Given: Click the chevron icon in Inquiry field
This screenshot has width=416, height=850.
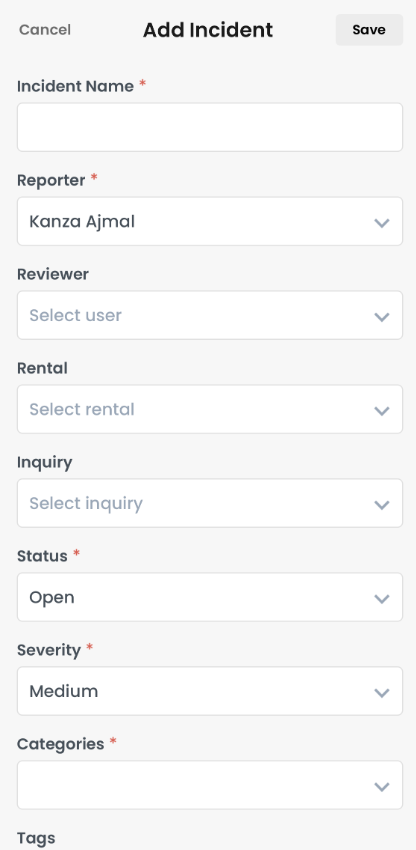Looking at the screenshot, I should click(382, 505).
